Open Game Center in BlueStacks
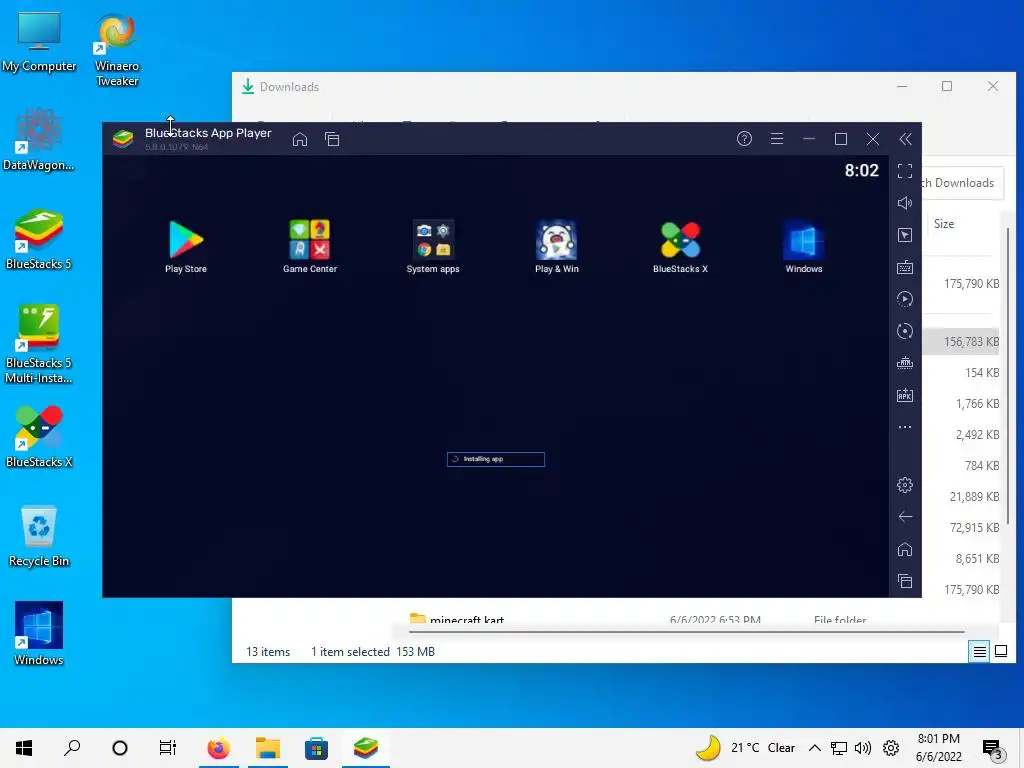The width and height of the screenshot is (1024, 768). [310, 246]
